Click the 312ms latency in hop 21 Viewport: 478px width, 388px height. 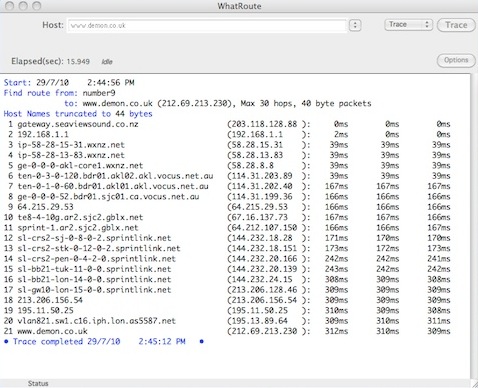(336, 331)
